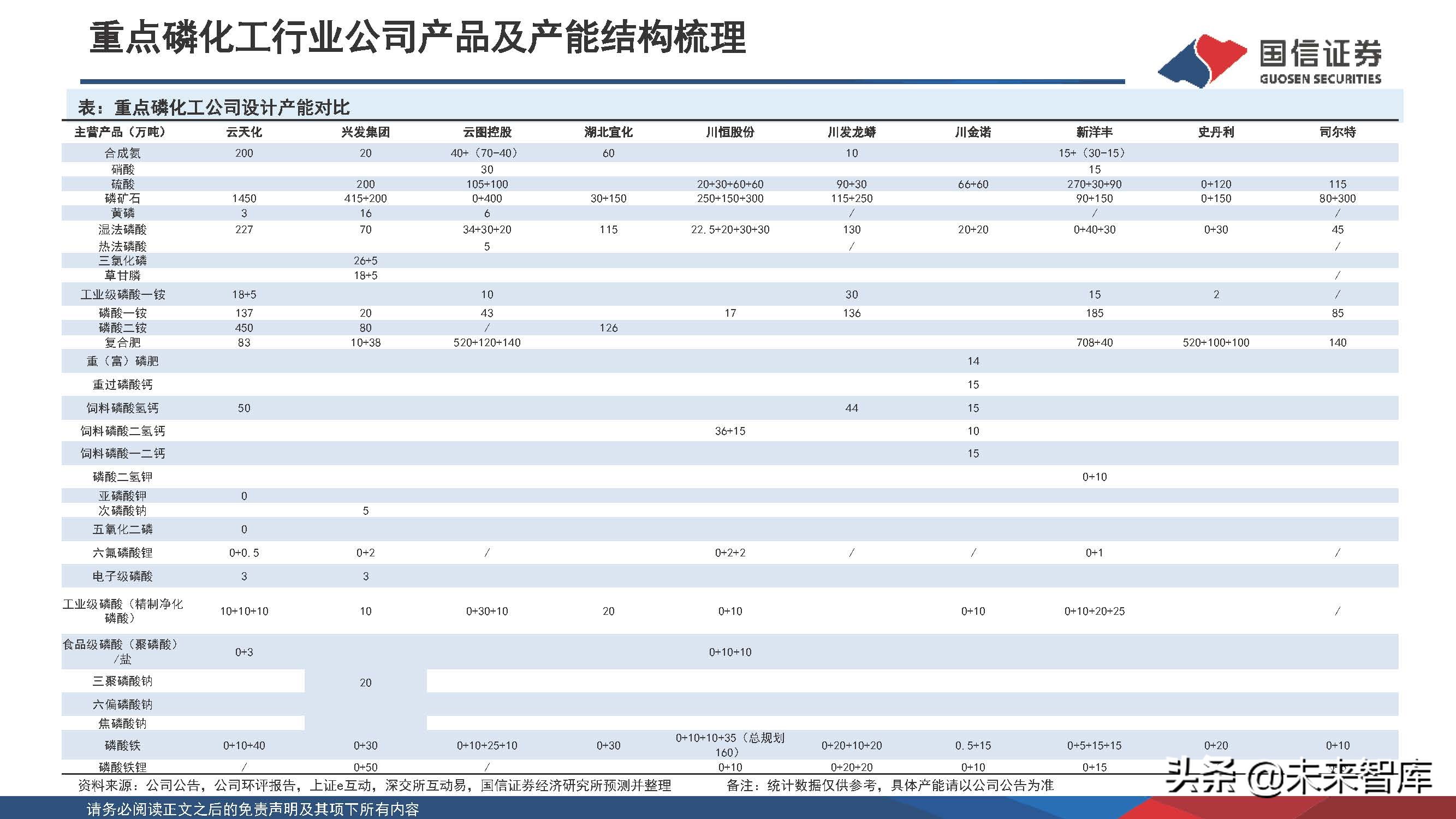Select the 六氟磷酸锂 row label
Screen dimensions: 1456x819
(x=122, y=553)
